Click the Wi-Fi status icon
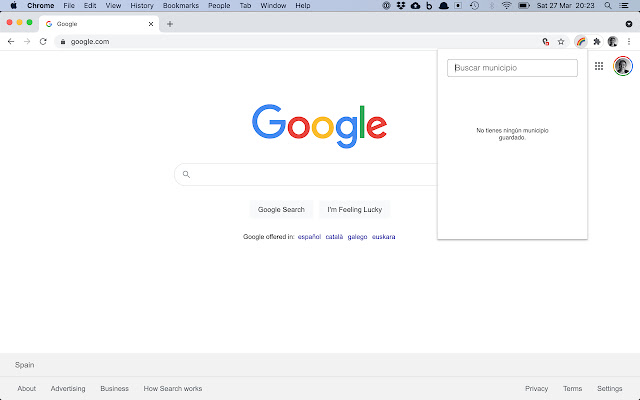The image size is (640, 400). tap(507, 6)
